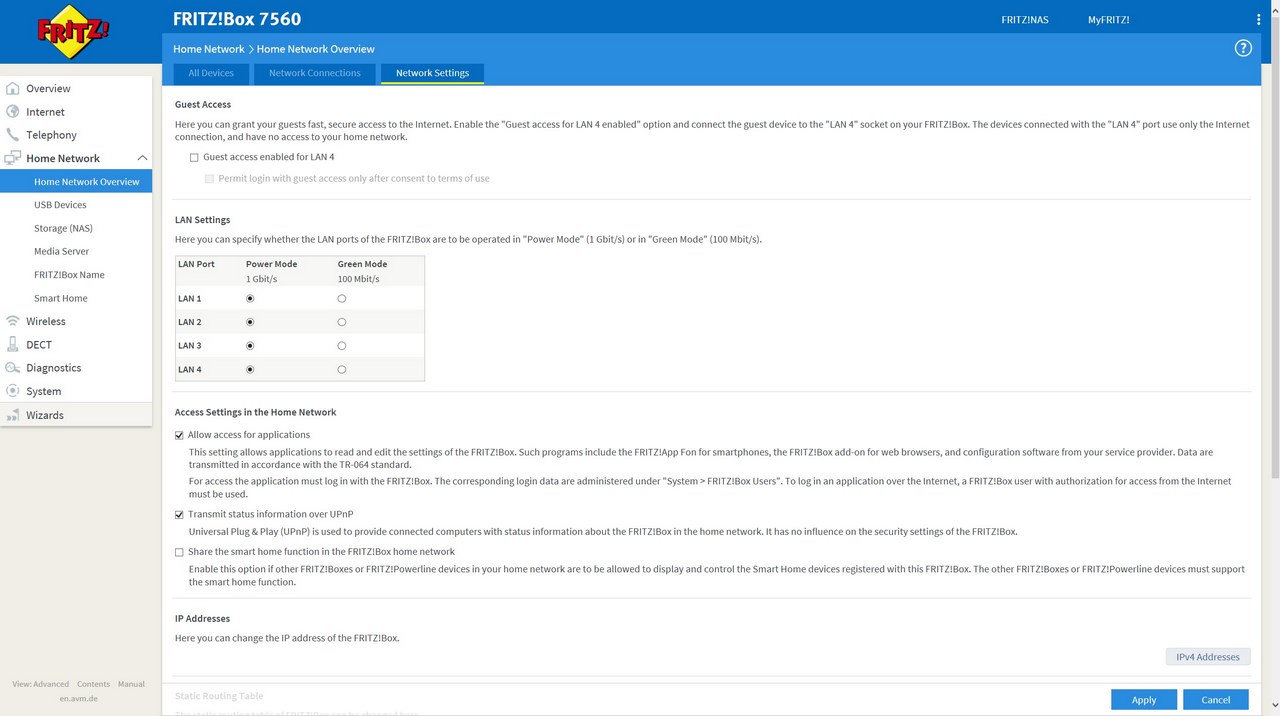Select Green Mode for LAN 1
1280x716 pixels.
click(x=342, y=299)
